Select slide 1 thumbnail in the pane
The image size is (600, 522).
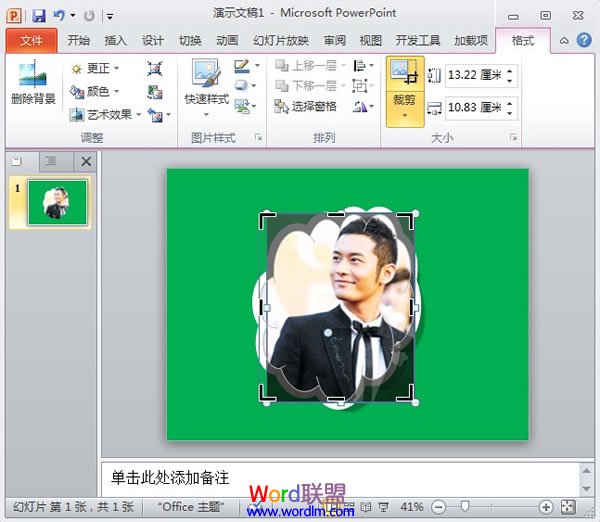coord(57,203)
